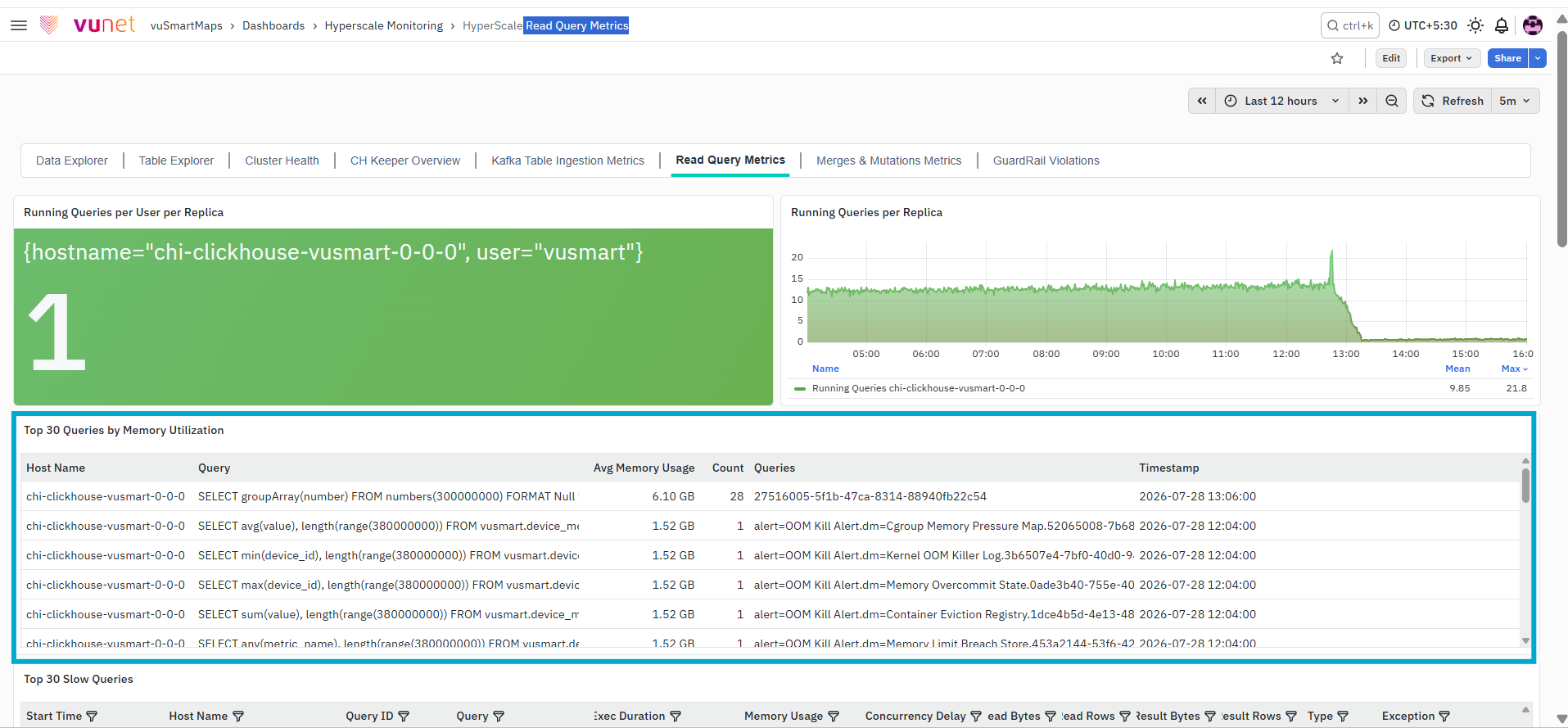Image resolution: width=1568 pixels, height=728 pixels.
Task: Click the Refresh button
Action: point(1453,101)
